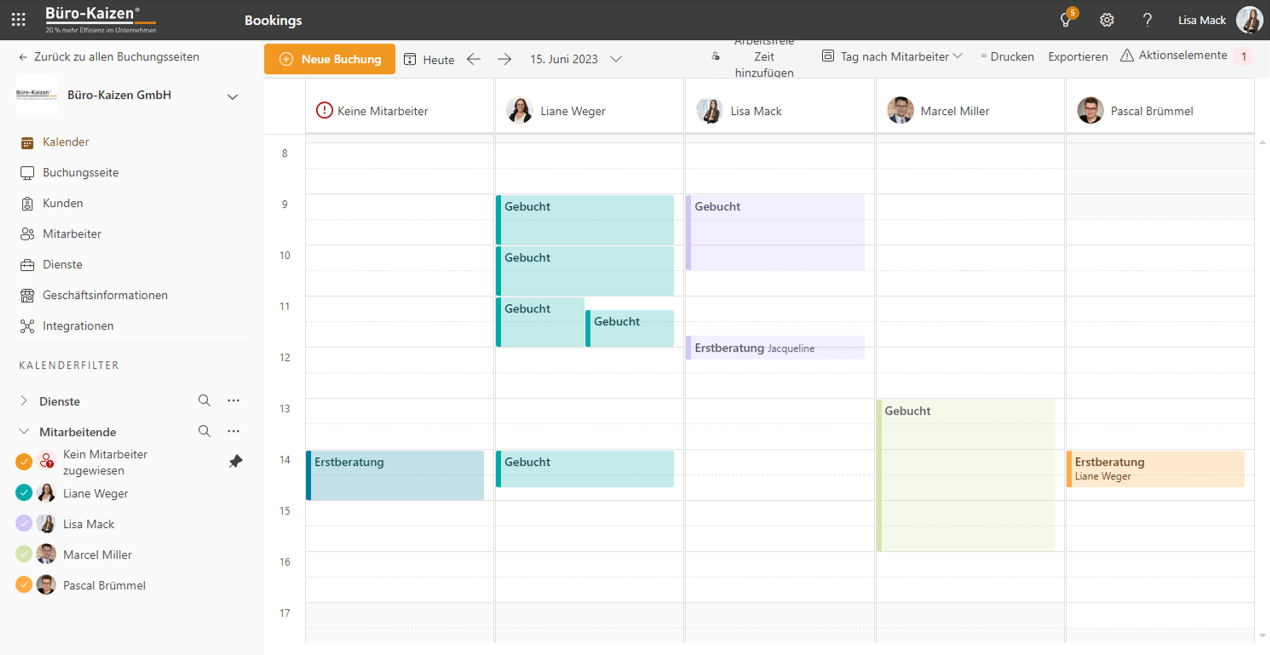This screenshot has height=655, width=1270.
Task: Disable Marcel Miller's calendar visibility toggle
Action: (22, 554)
